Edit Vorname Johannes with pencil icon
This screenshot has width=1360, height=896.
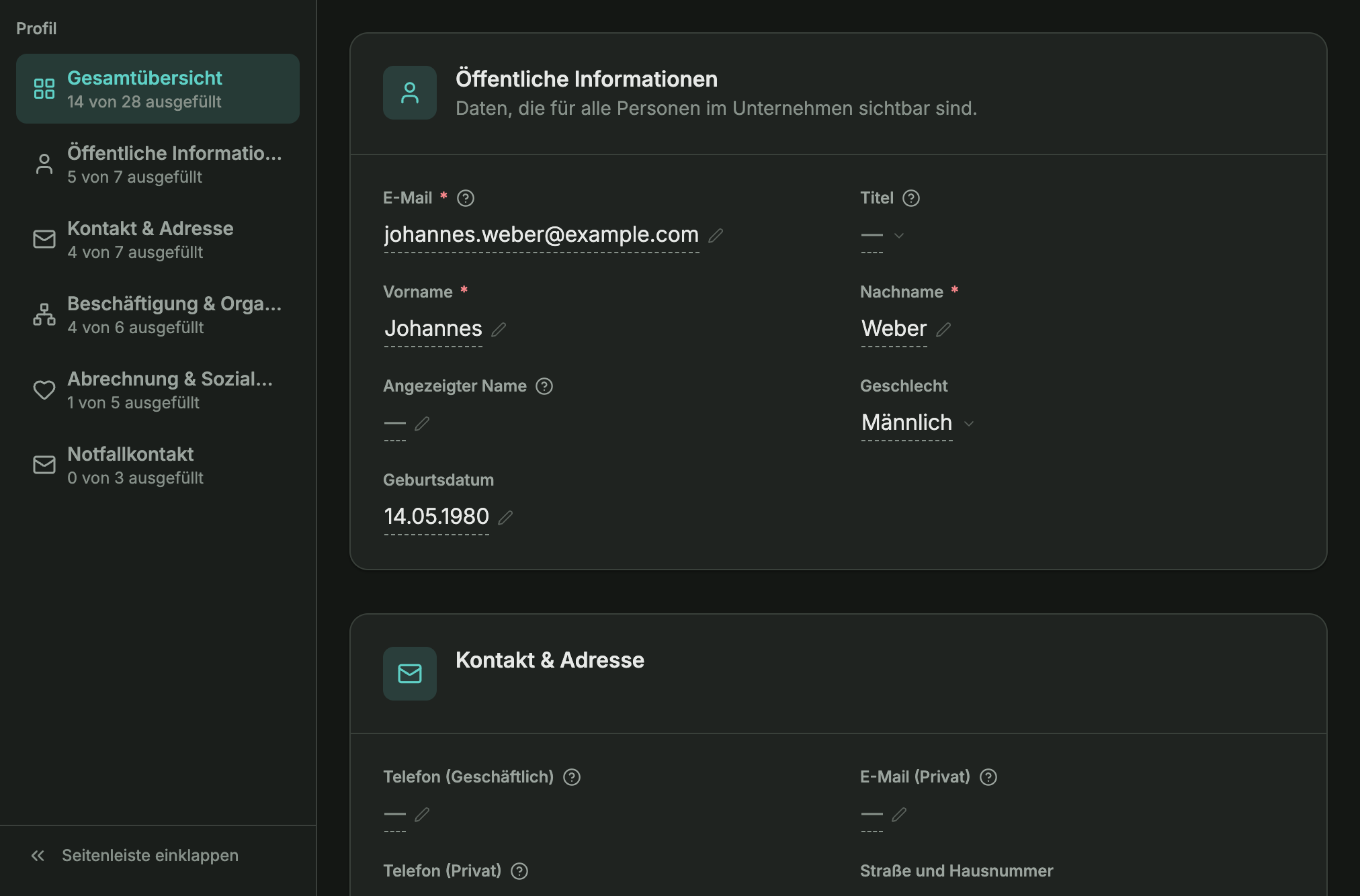[x=499, y=329]
